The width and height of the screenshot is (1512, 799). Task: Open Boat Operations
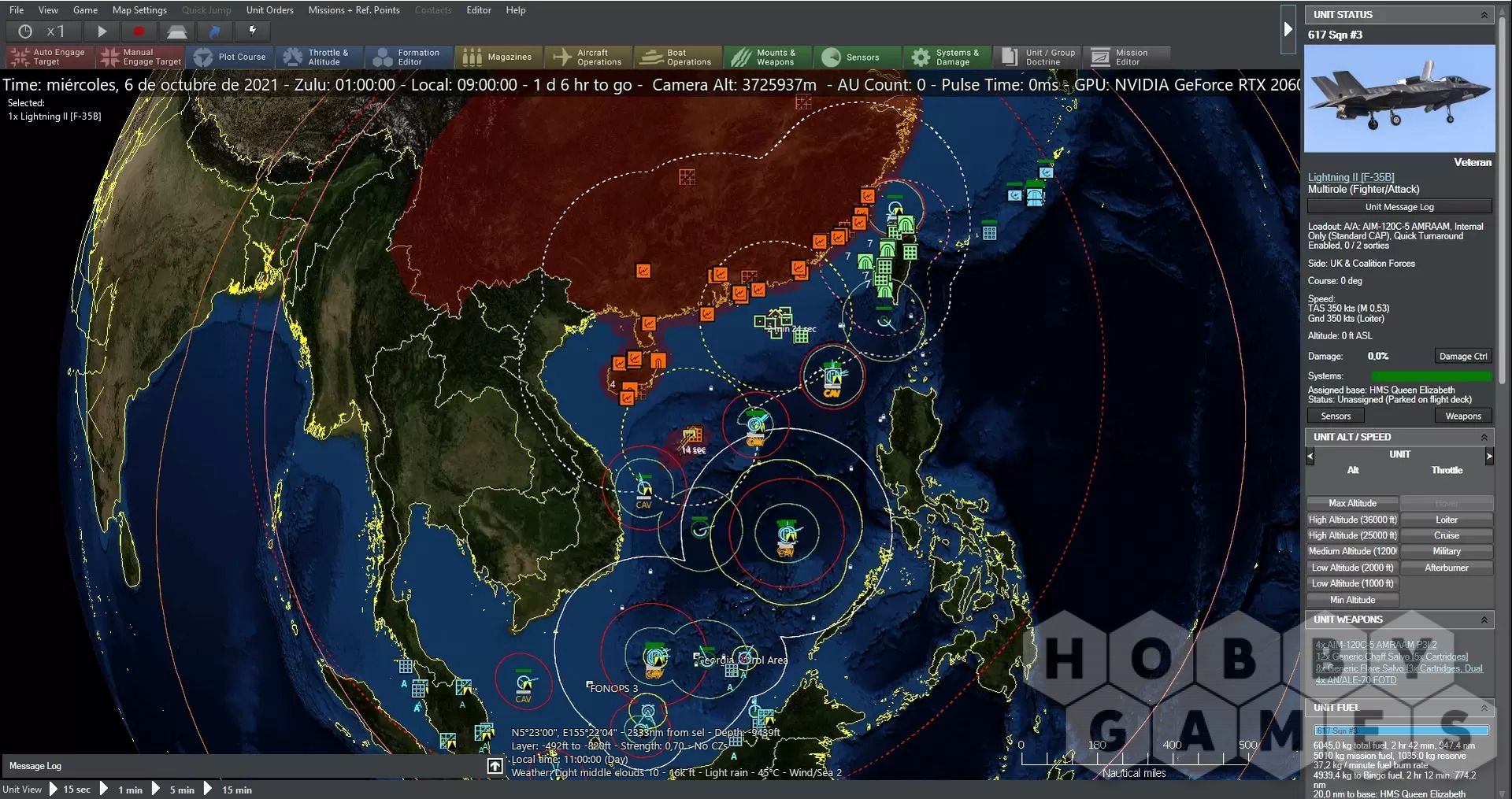click(x=679, y=57)
